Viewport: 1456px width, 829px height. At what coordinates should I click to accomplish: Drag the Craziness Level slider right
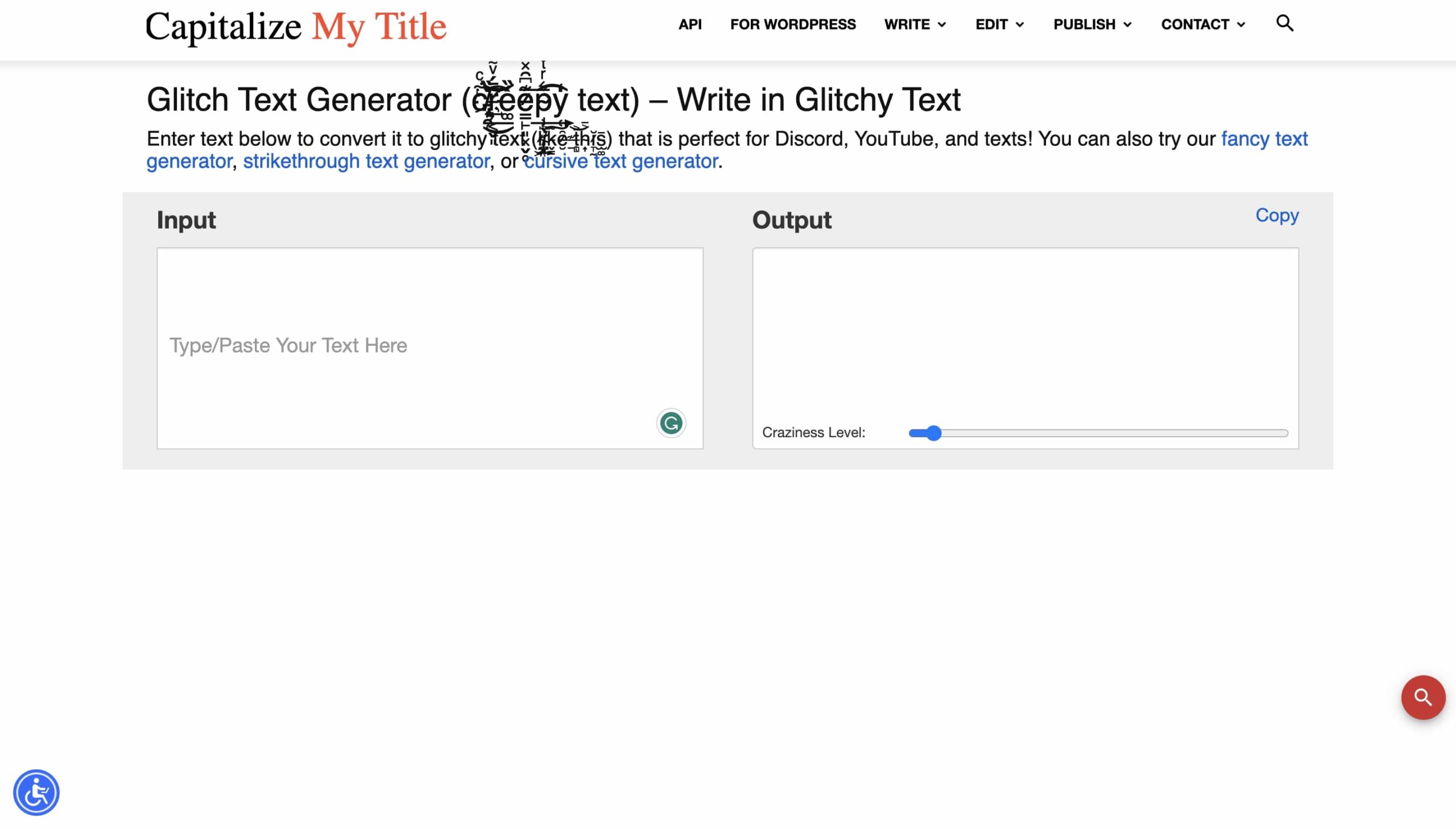pyautogui.click(x=930, y=432)
